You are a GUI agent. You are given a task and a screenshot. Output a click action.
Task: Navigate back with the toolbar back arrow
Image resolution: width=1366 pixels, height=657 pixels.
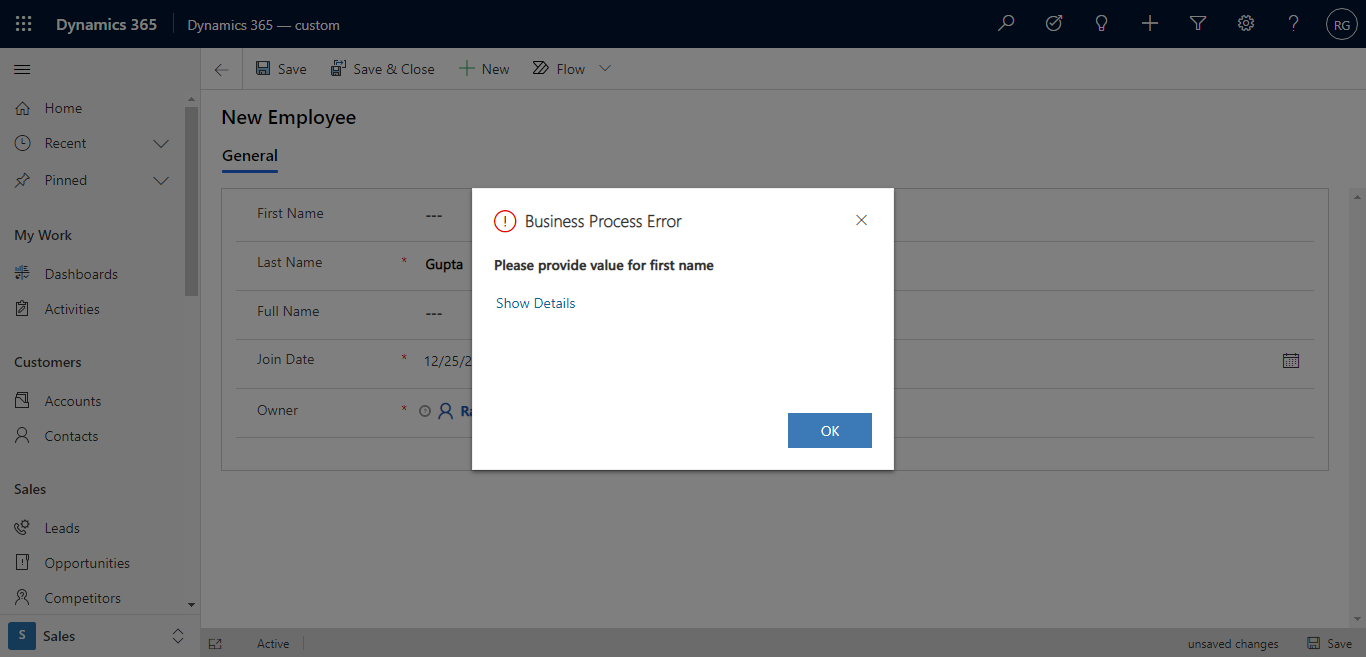point(221,68)
